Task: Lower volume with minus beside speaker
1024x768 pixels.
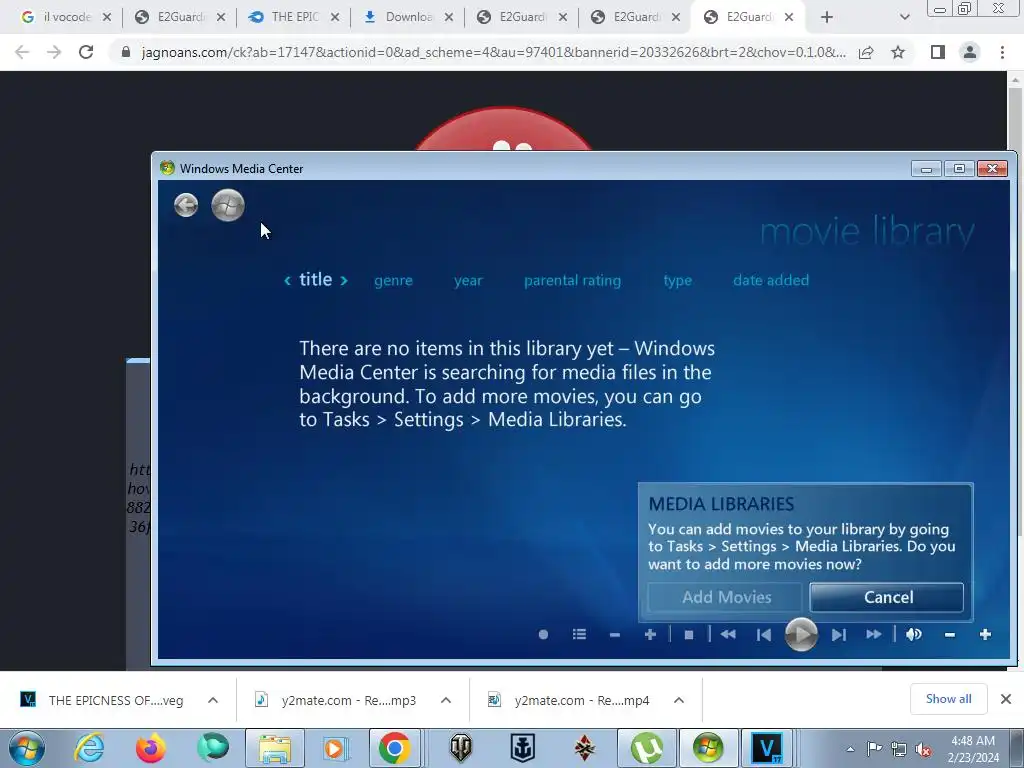Action: point(950,634)
